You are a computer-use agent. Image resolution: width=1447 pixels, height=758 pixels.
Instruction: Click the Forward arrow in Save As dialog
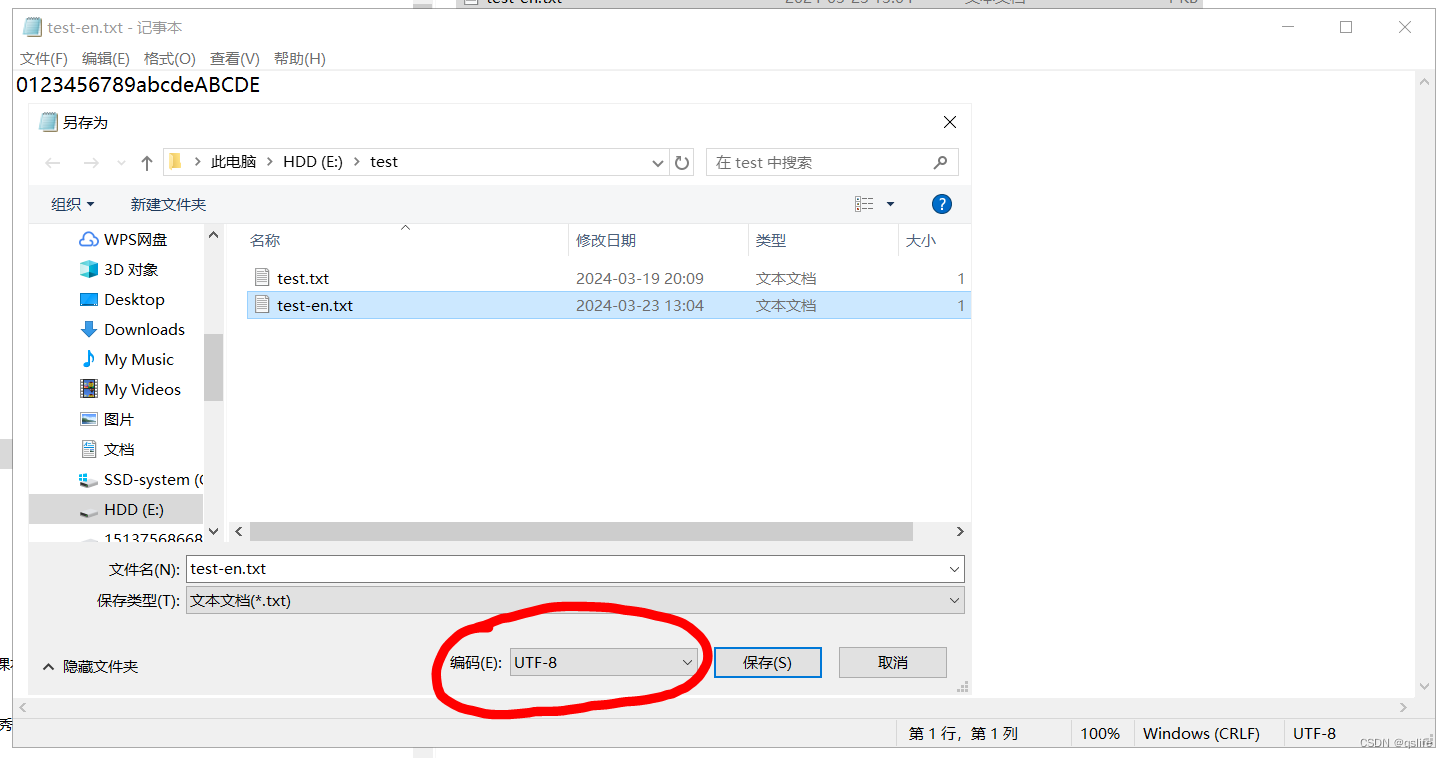(91, 162)
